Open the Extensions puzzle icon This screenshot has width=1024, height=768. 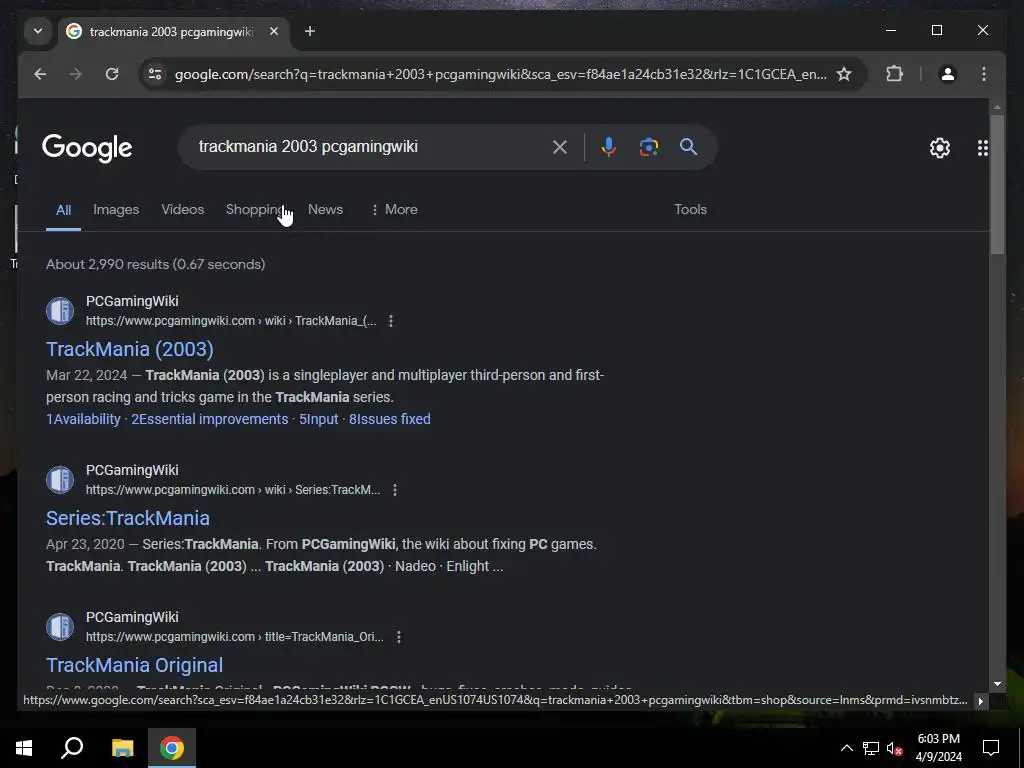[x=894, y=74]
